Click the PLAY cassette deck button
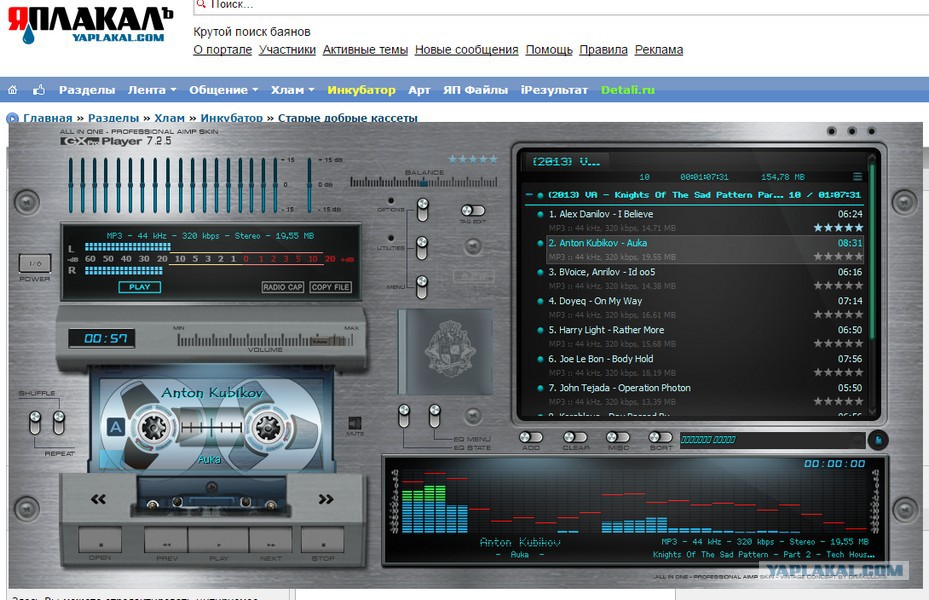The height and width of the screenshot is (600, 929). pos(219,540)
